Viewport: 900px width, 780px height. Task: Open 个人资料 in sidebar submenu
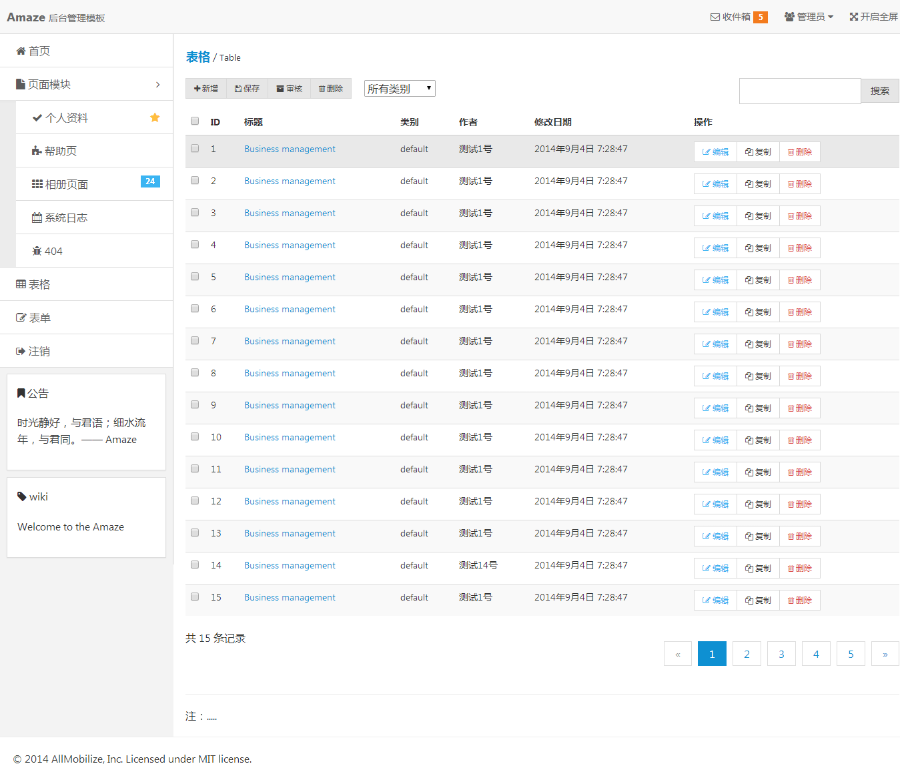tap(94, 118)
